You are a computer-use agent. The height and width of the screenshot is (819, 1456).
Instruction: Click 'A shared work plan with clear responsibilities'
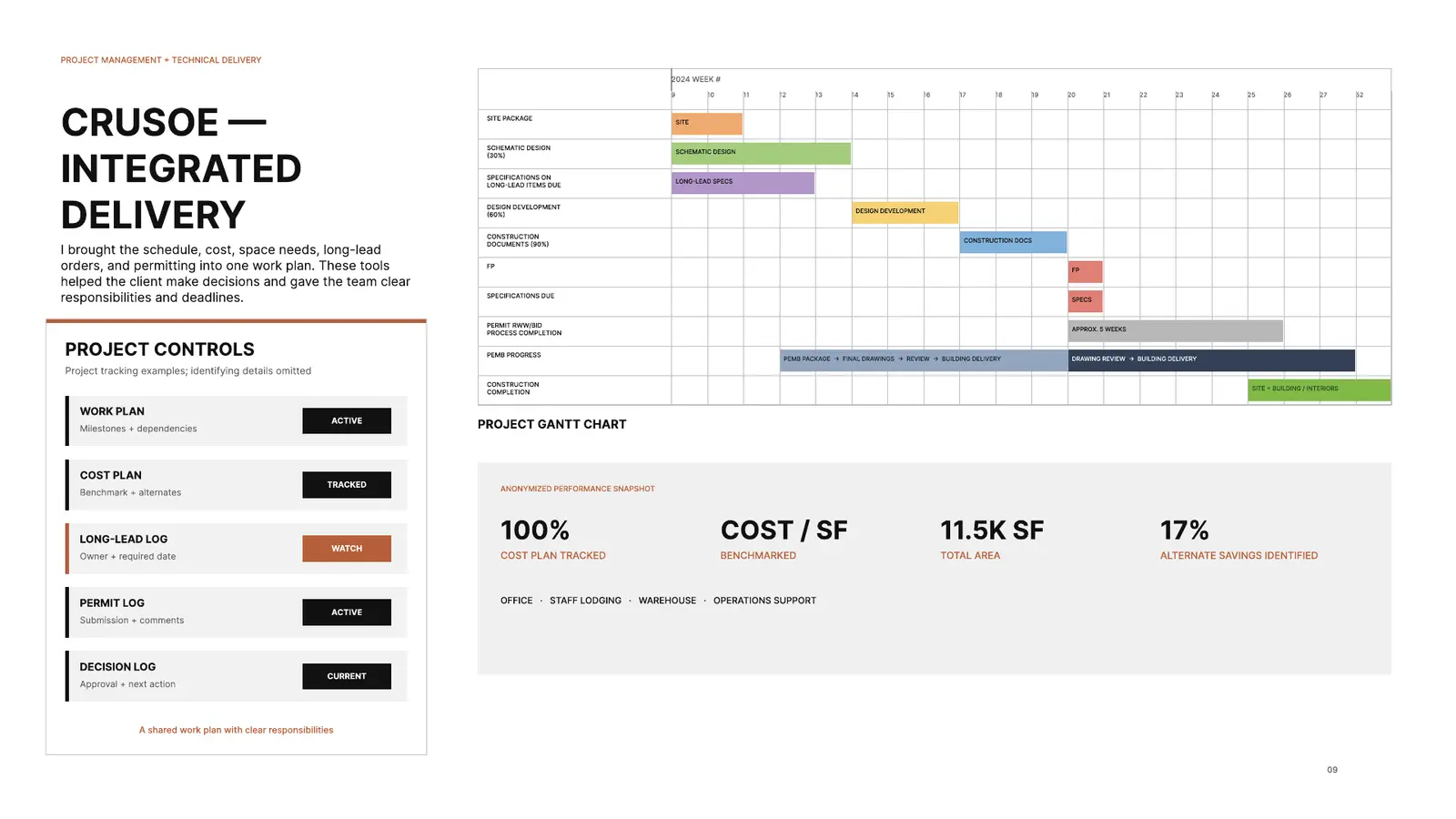tap(236, 730)
